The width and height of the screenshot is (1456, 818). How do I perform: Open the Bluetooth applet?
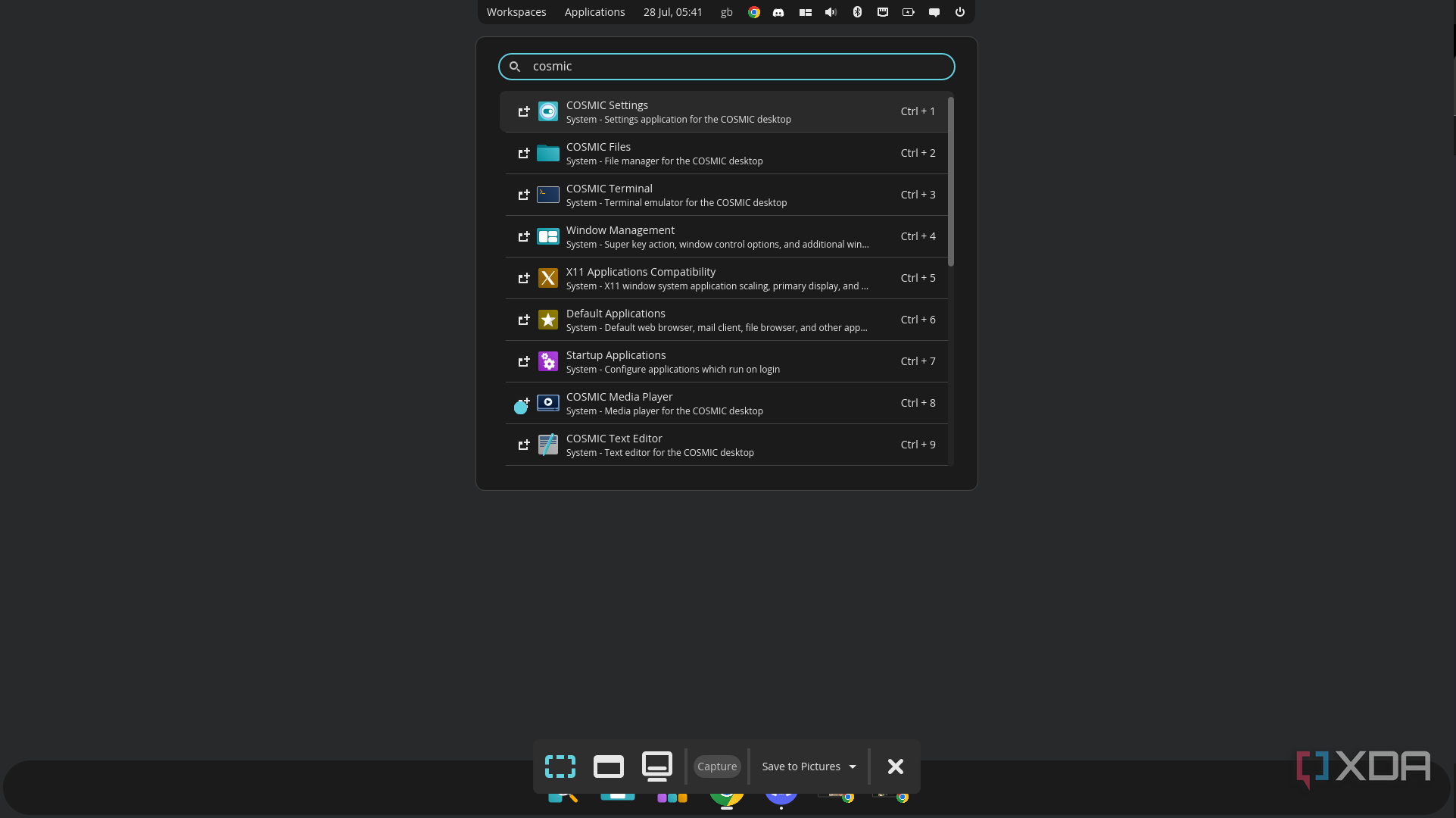point(857,12)
